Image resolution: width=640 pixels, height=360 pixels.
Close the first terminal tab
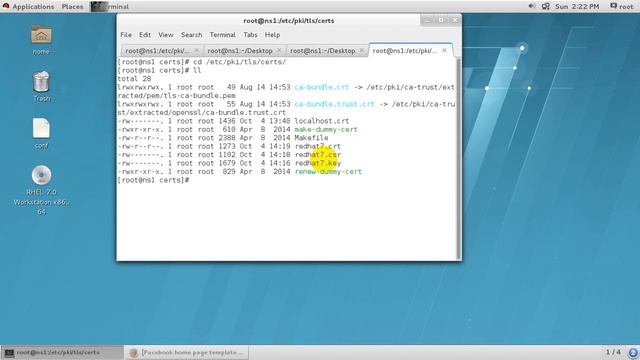[197, 50]
